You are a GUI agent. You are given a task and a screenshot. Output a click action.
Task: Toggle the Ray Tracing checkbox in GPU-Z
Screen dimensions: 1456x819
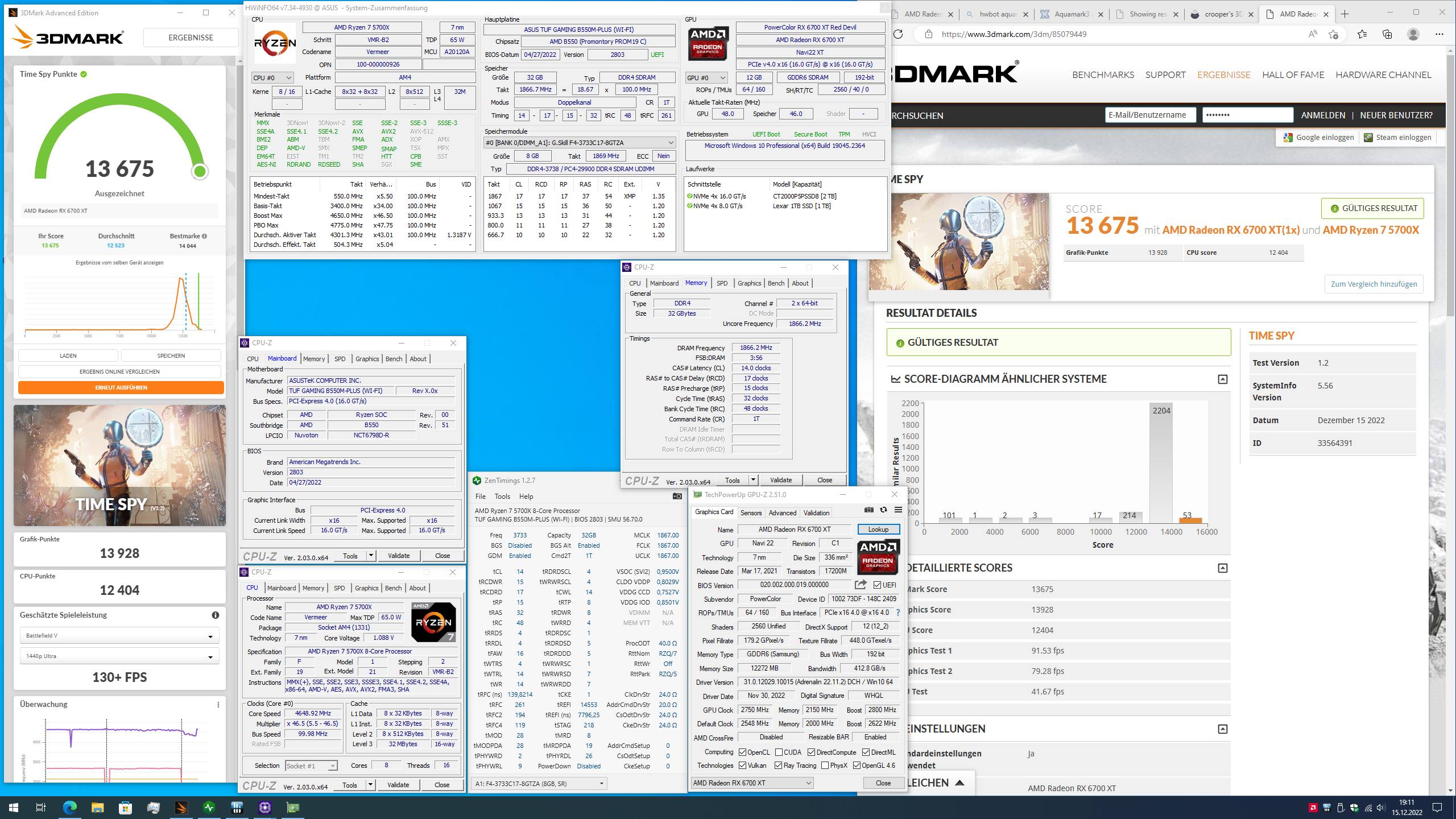coord(778,766)
